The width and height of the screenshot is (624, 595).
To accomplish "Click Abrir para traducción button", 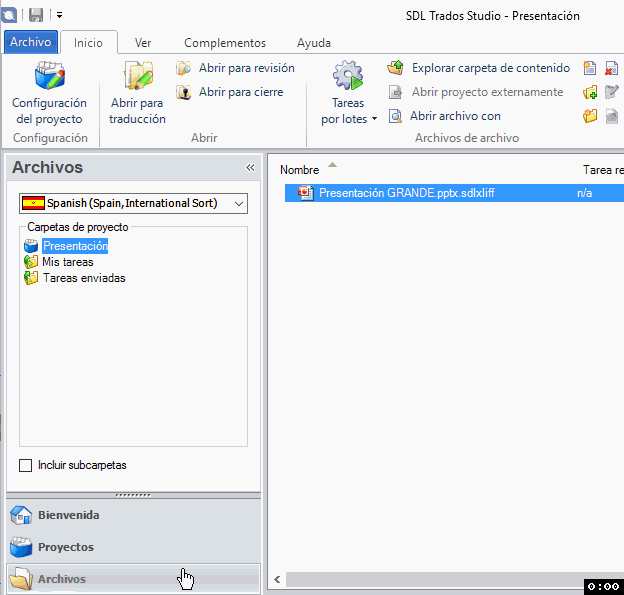I will point(137,94).
